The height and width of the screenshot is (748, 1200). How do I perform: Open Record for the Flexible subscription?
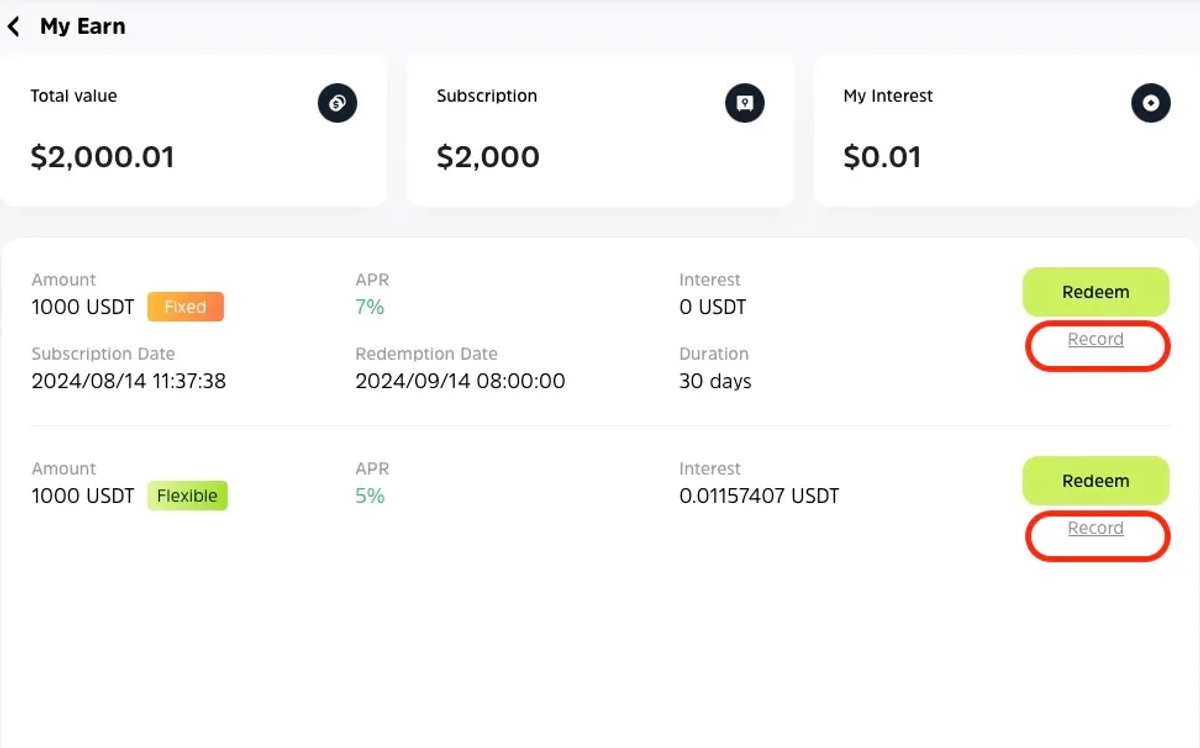[1096, 529]
